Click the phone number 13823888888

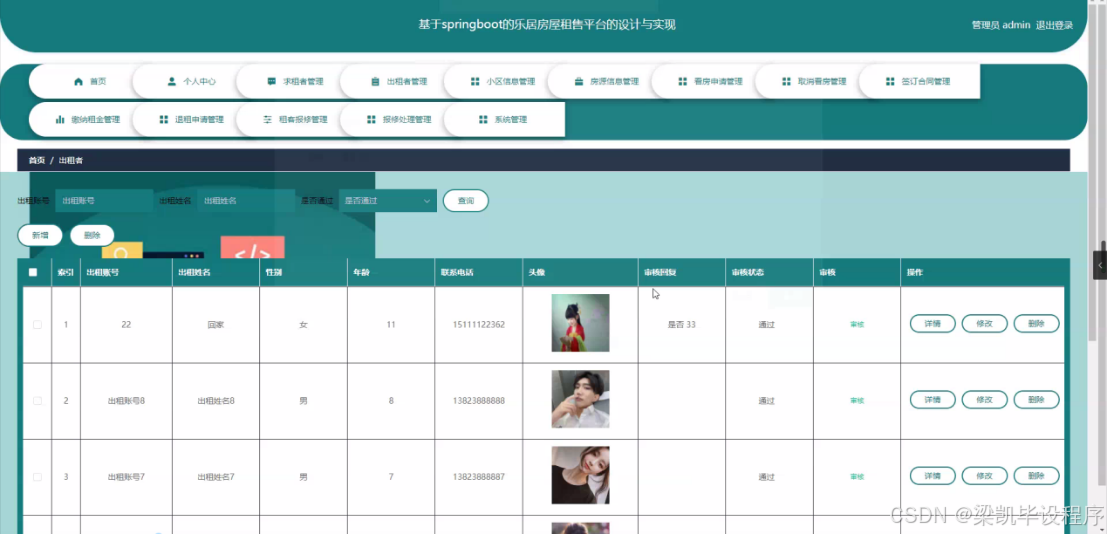point(478,401)
